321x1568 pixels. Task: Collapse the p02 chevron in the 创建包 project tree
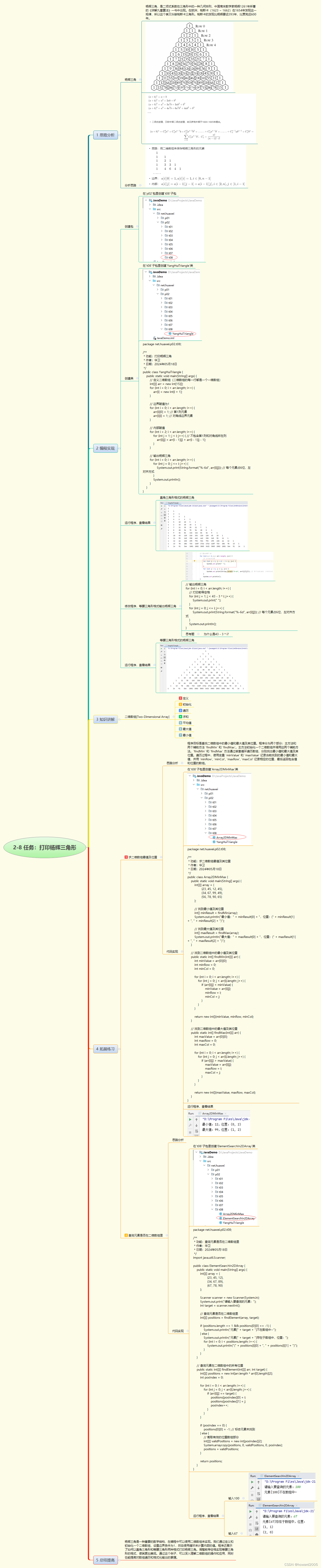pos(158,222)
